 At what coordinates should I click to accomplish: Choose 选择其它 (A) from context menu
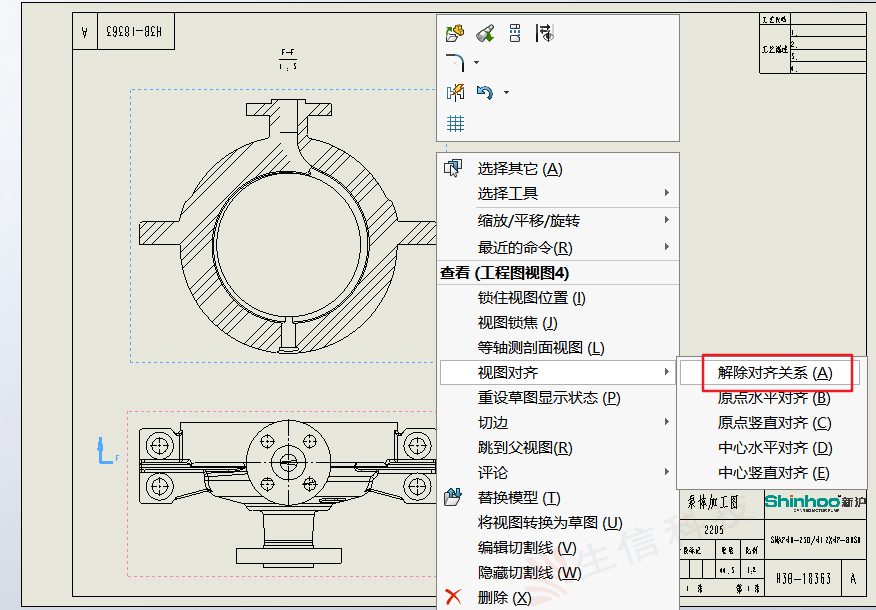point(559,169)
